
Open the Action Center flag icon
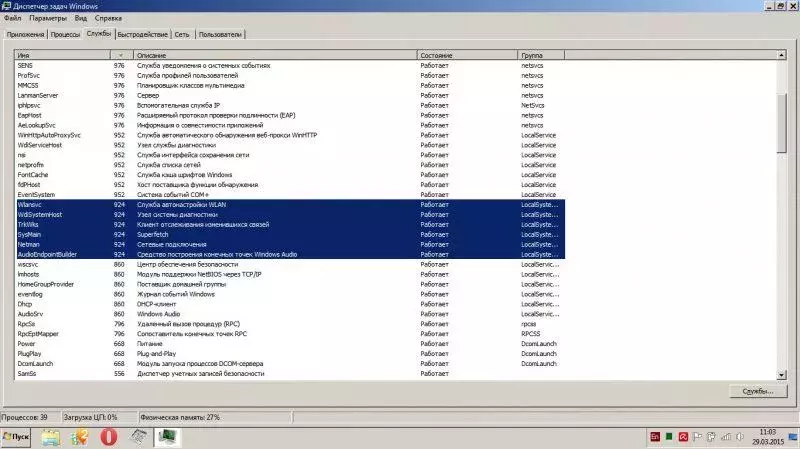pos(697,437)
